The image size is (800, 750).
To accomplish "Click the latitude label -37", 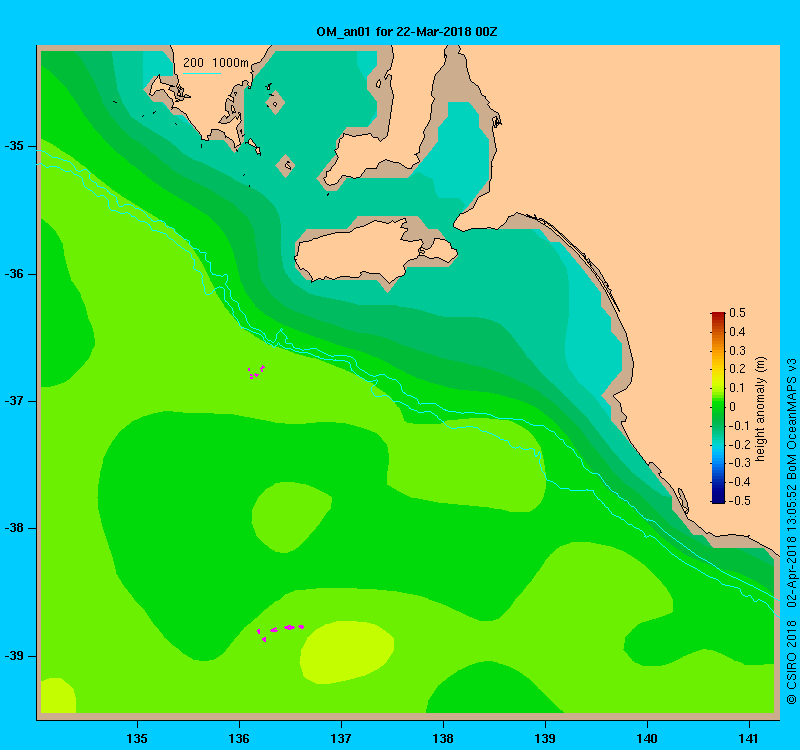I will [x=14, y=401].
